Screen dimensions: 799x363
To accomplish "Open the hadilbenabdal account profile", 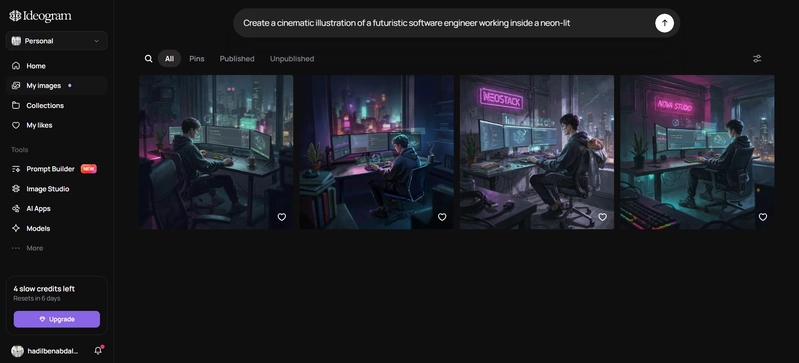I will coord(45,351).
